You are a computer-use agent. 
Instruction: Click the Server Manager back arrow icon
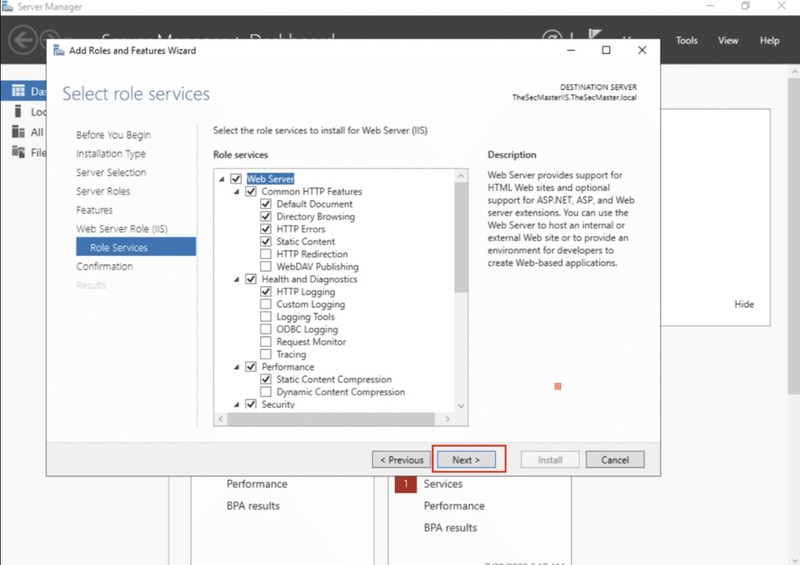pyautogui.click(x=23, y=40)
